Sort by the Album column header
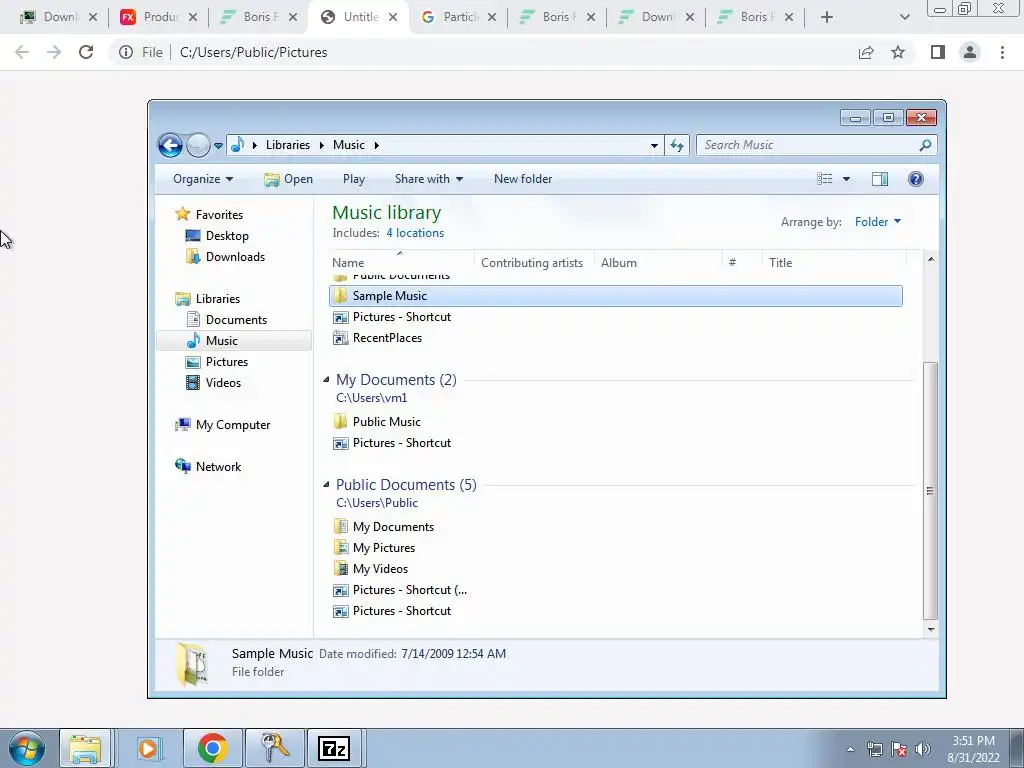 point(658,263)
